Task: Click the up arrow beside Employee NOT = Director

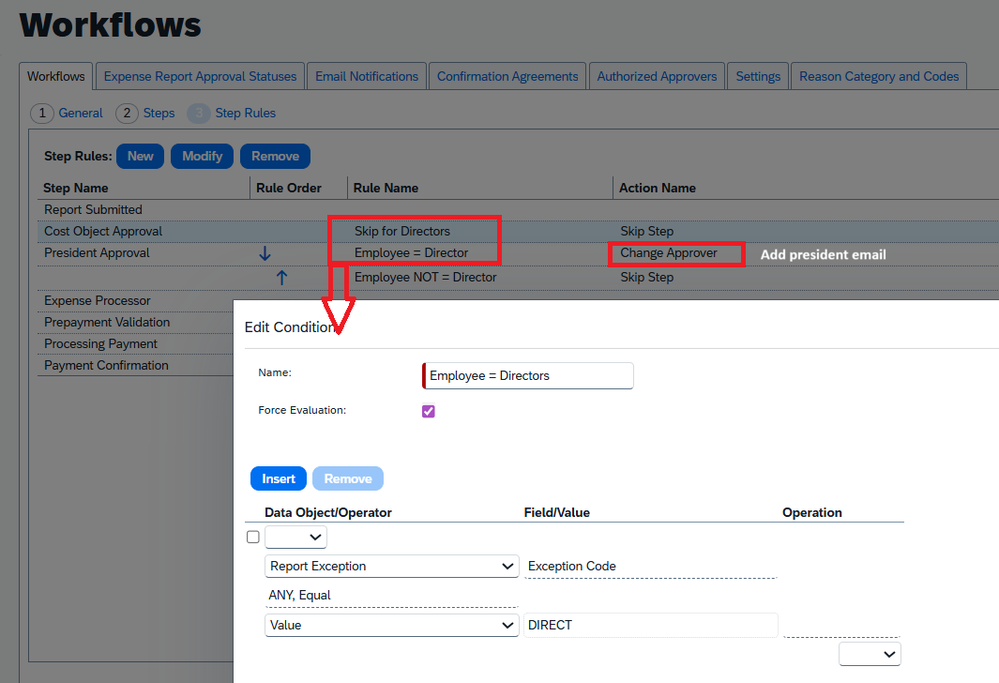Action: pyautogui.click(x=282, y=277)
